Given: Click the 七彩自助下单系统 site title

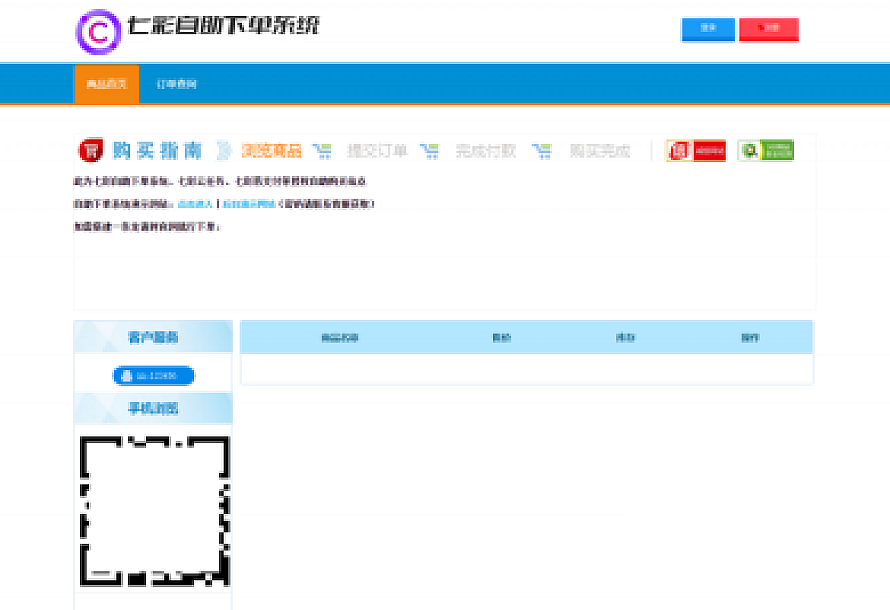Looking at the screenshot, I should [224, 27].
